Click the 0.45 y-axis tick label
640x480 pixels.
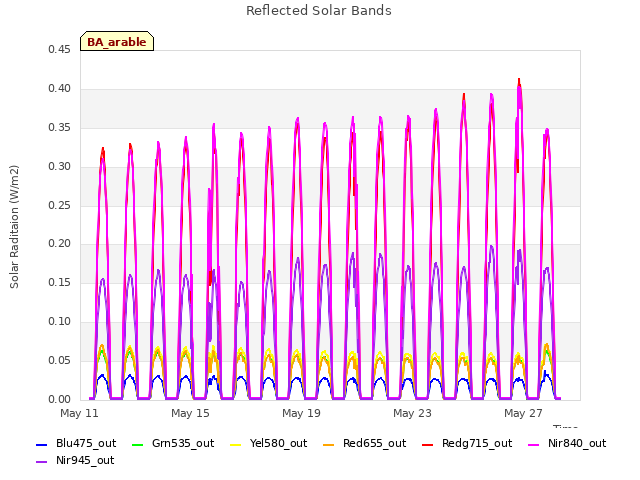click(60, 50)
